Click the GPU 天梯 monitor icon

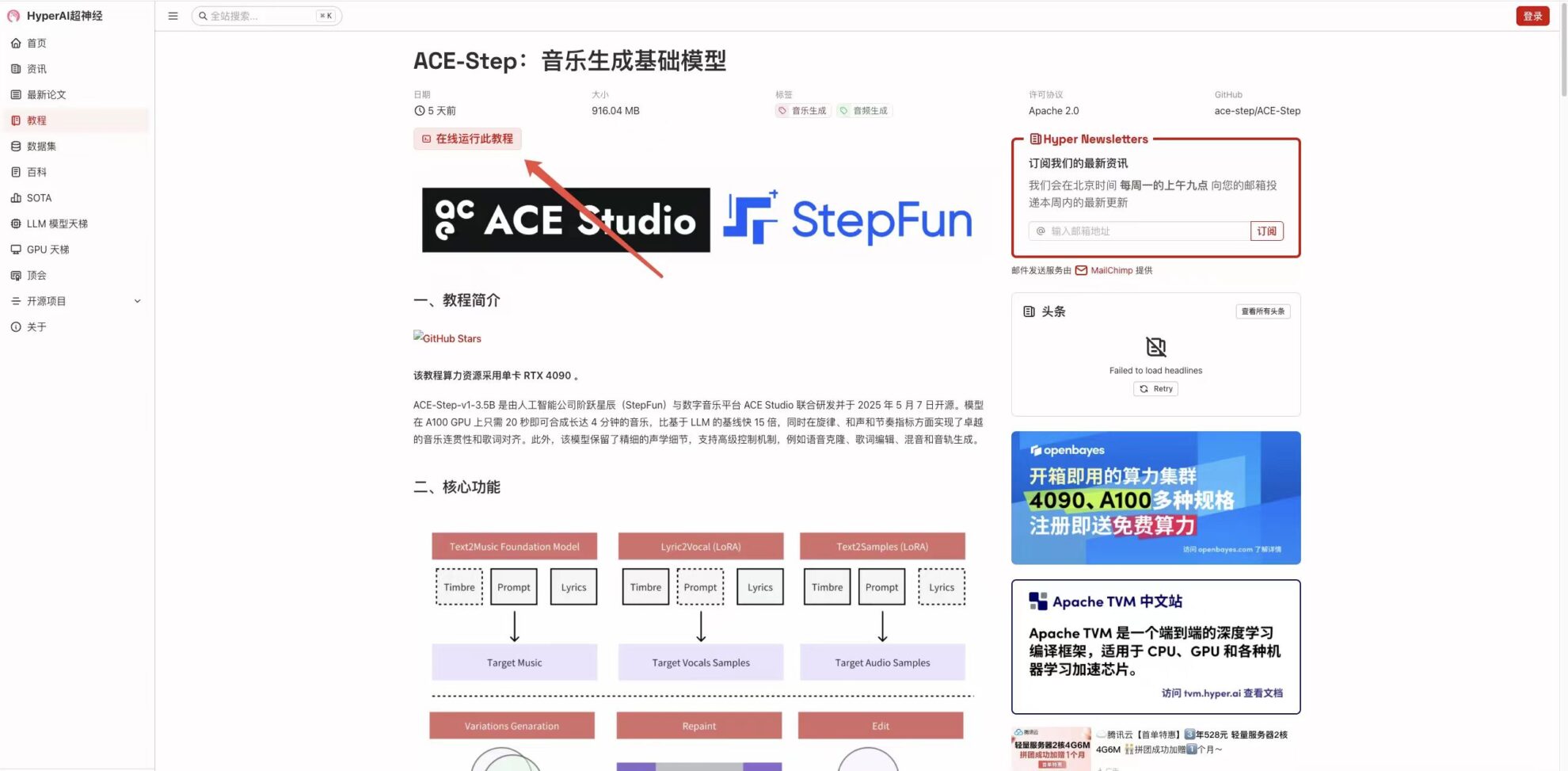tap(16, 250)
